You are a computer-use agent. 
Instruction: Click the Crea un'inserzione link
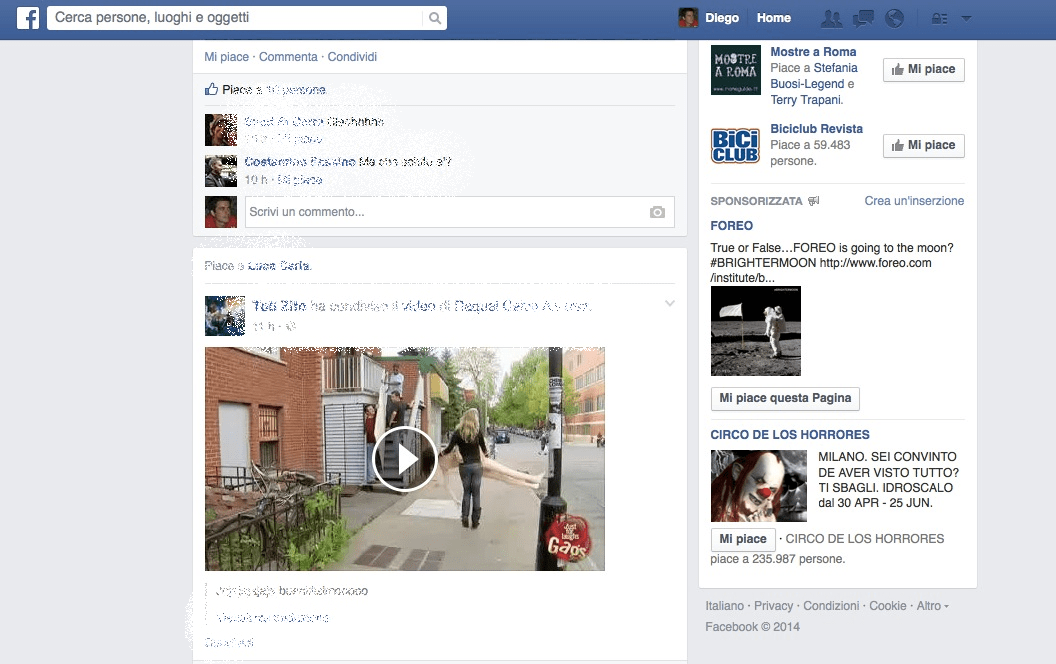pos(914,201)
